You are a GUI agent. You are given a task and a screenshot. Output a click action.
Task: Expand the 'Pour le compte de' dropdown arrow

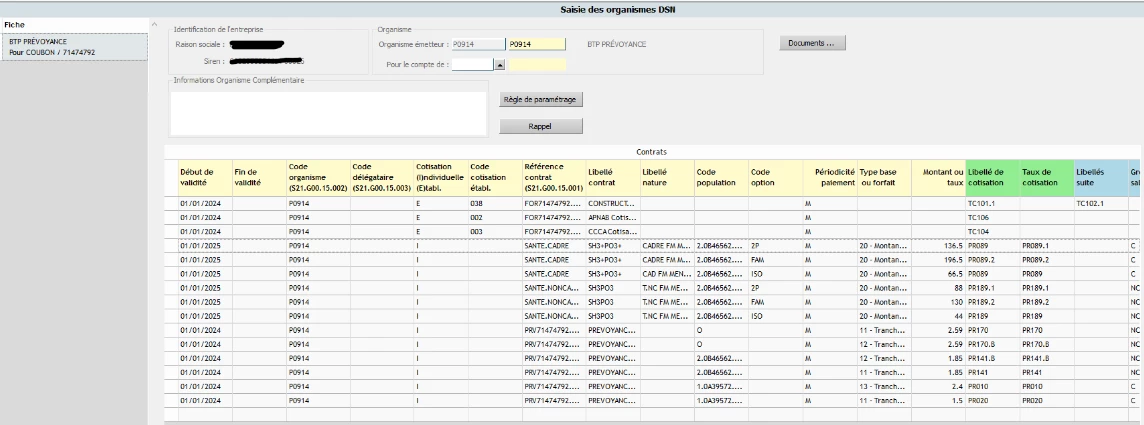(501, 65)
